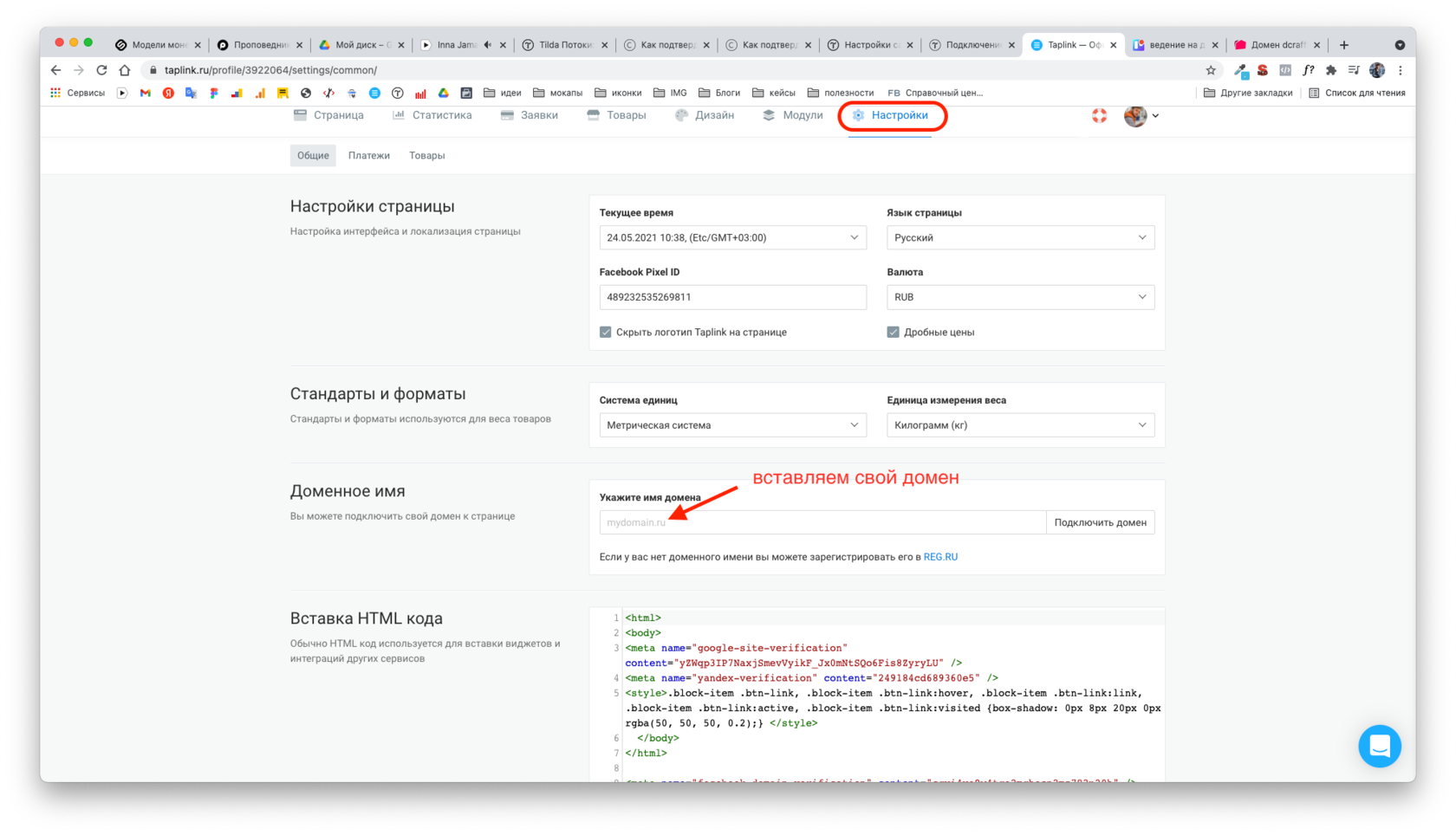
Task: Open the Figma bookmark icon
Action: point(214,93)
